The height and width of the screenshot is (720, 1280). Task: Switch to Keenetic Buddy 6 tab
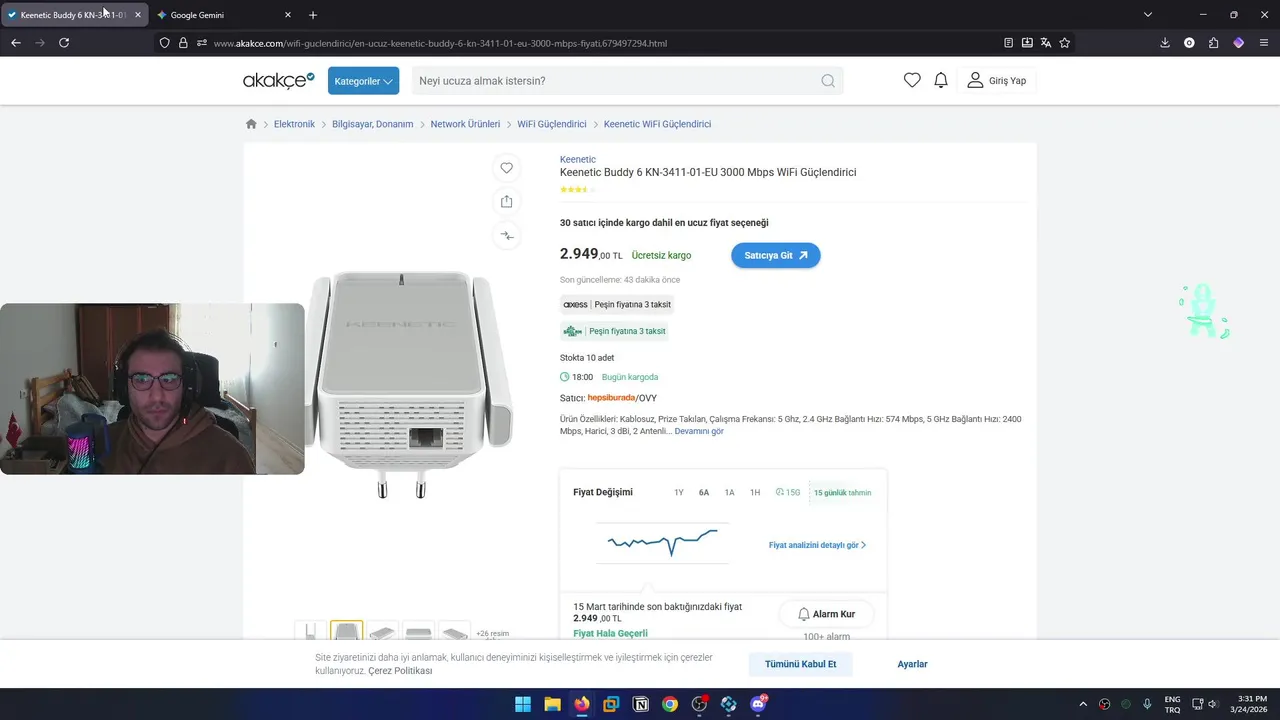click(74, 15)
